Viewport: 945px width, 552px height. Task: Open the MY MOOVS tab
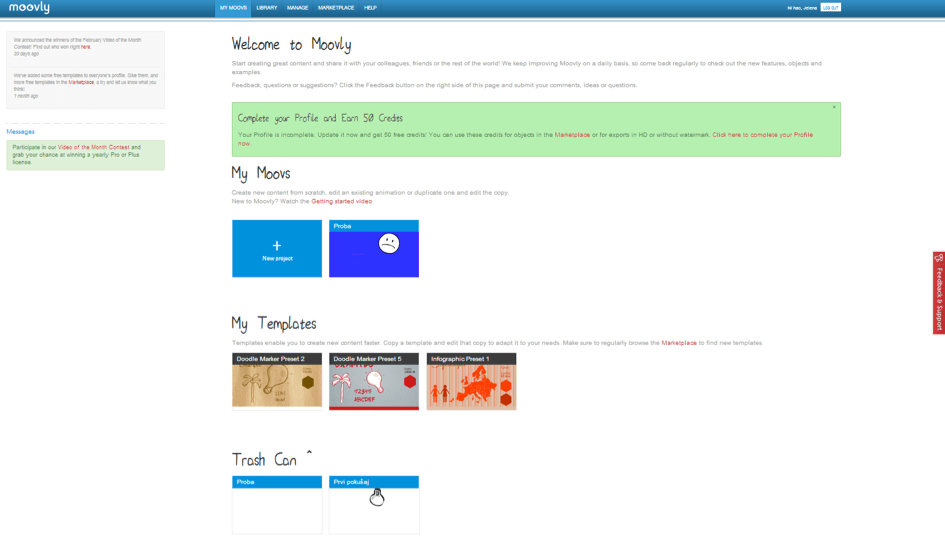[x=233, y=8]
